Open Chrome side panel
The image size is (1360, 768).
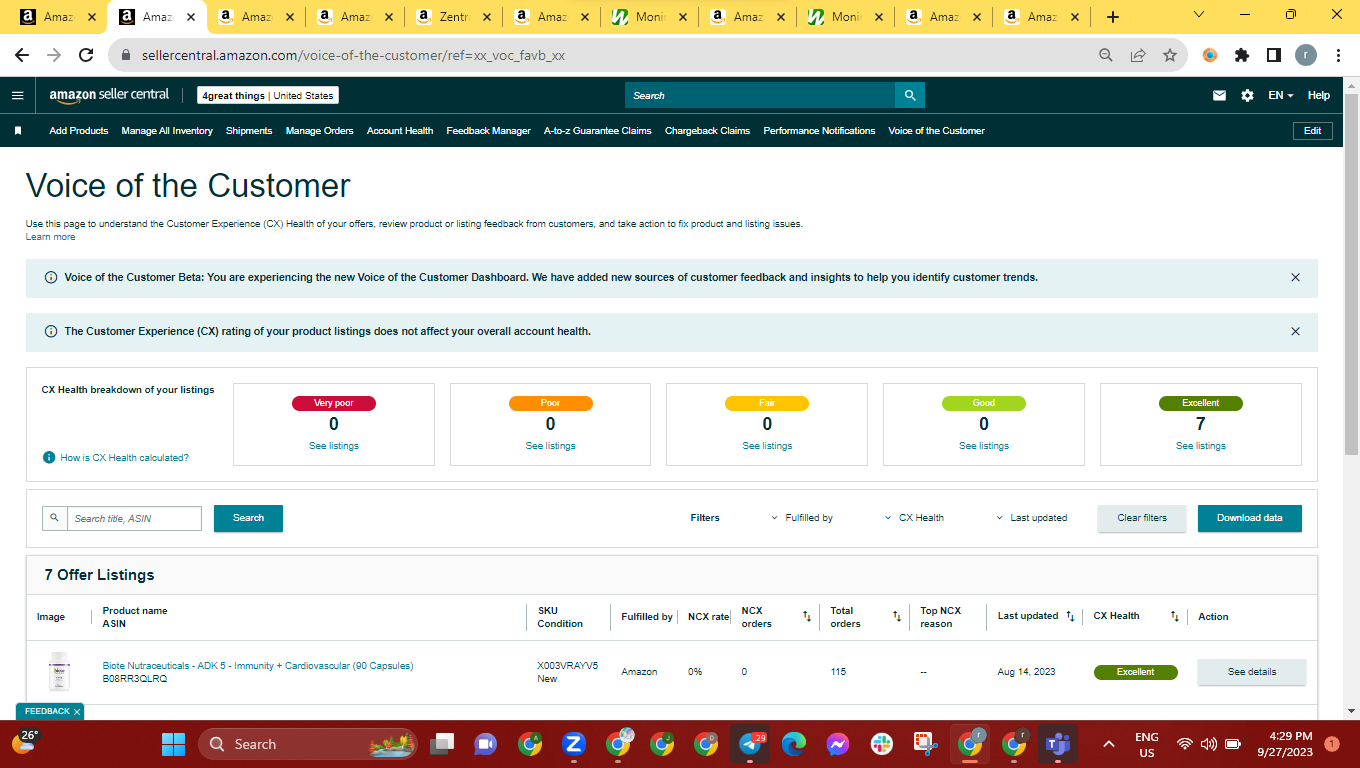[x=1274, y=56]
